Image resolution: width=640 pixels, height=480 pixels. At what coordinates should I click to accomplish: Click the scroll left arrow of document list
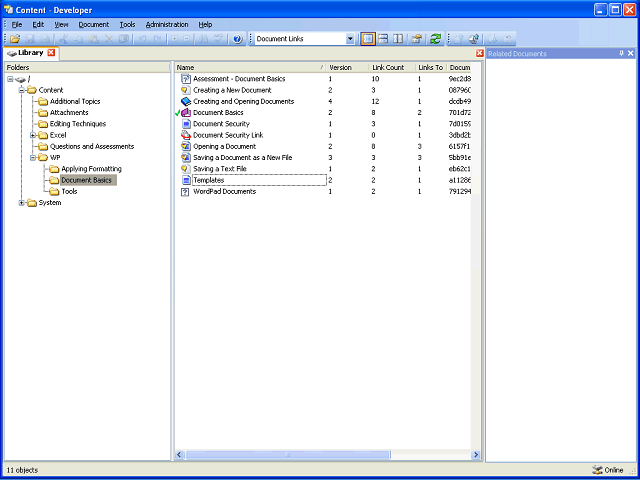[x=180, y=455]
